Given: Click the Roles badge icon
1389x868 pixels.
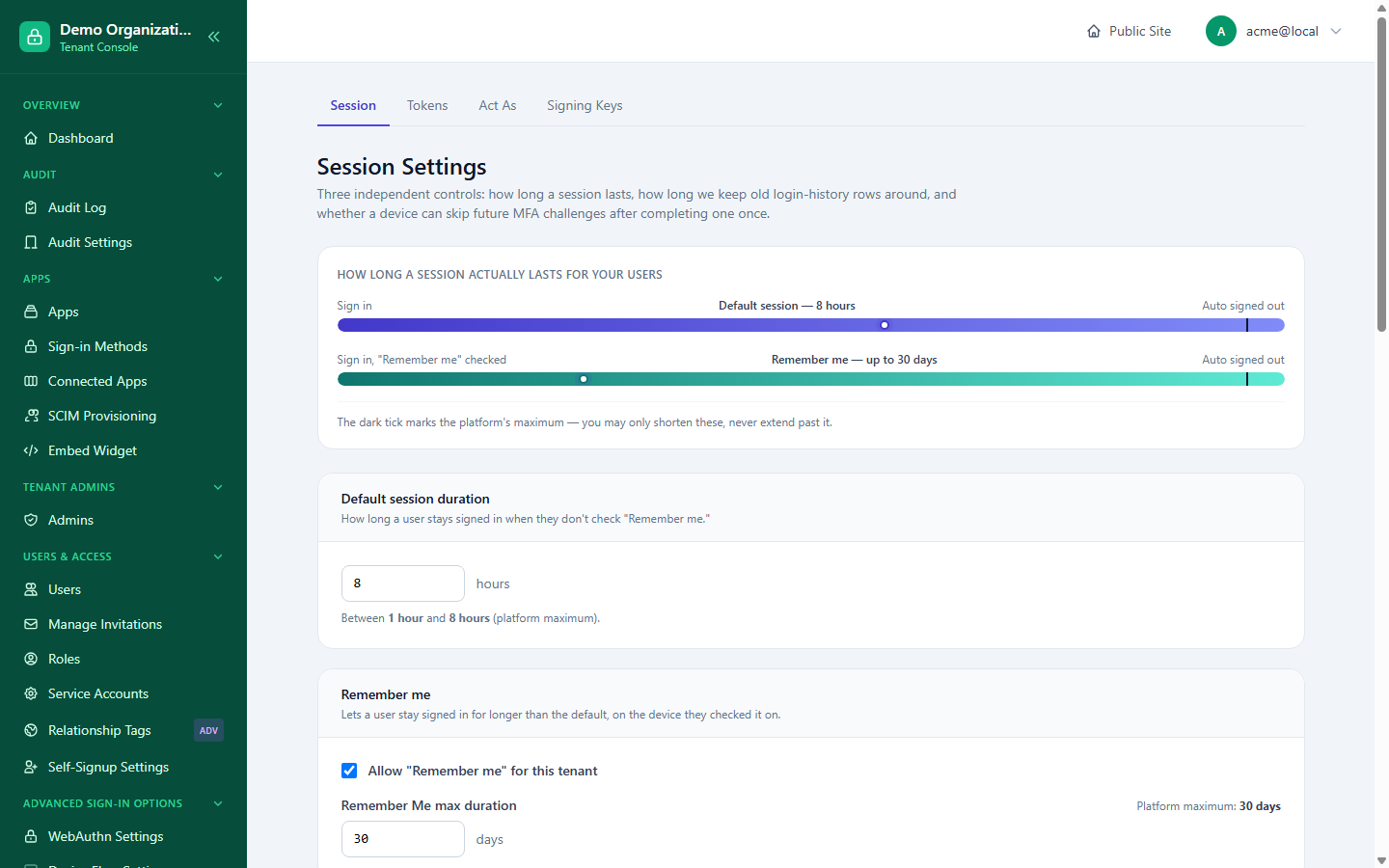Looking at the screenshot, I should point(31,659).
